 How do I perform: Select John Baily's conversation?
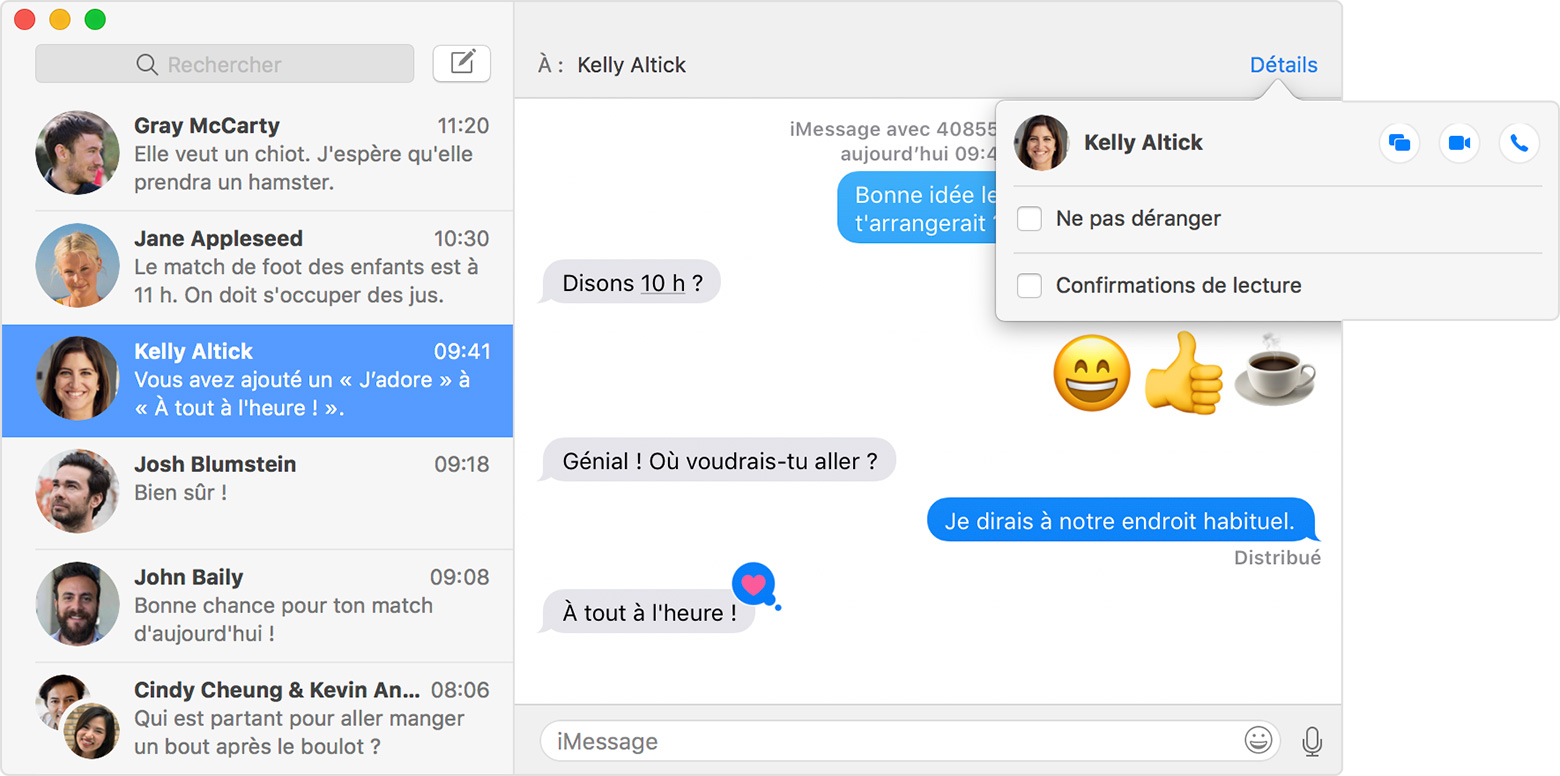[258, 605]
